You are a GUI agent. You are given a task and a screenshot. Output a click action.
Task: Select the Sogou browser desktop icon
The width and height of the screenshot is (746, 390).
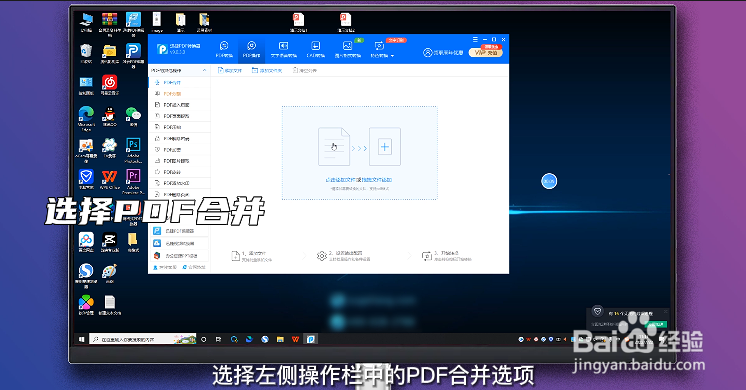(86, 275)
